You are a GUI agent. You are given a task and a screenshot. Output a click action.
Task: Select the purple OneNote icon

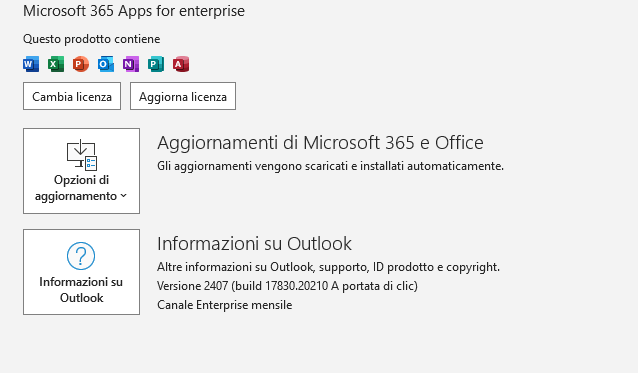[131, 64]
